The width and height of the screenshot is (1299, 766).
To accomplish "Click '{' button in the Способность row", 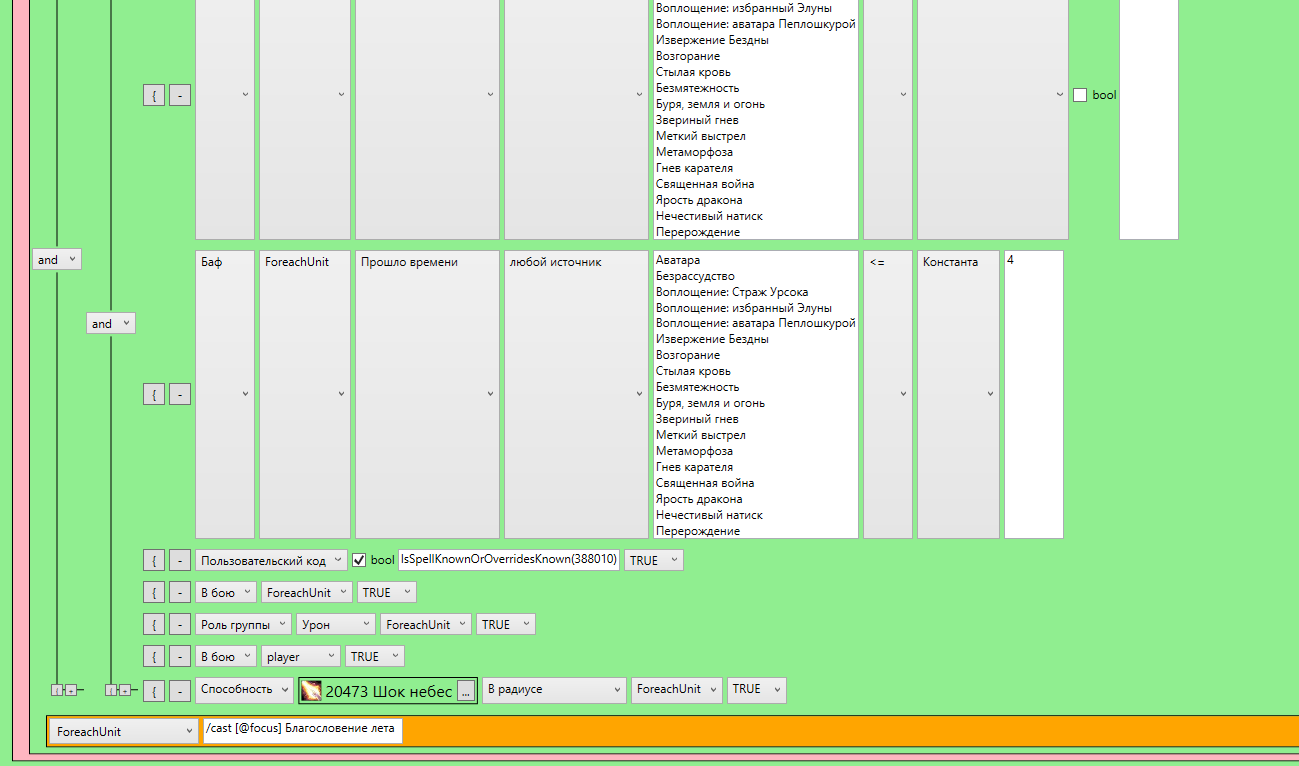I will [x=154, y=690].
